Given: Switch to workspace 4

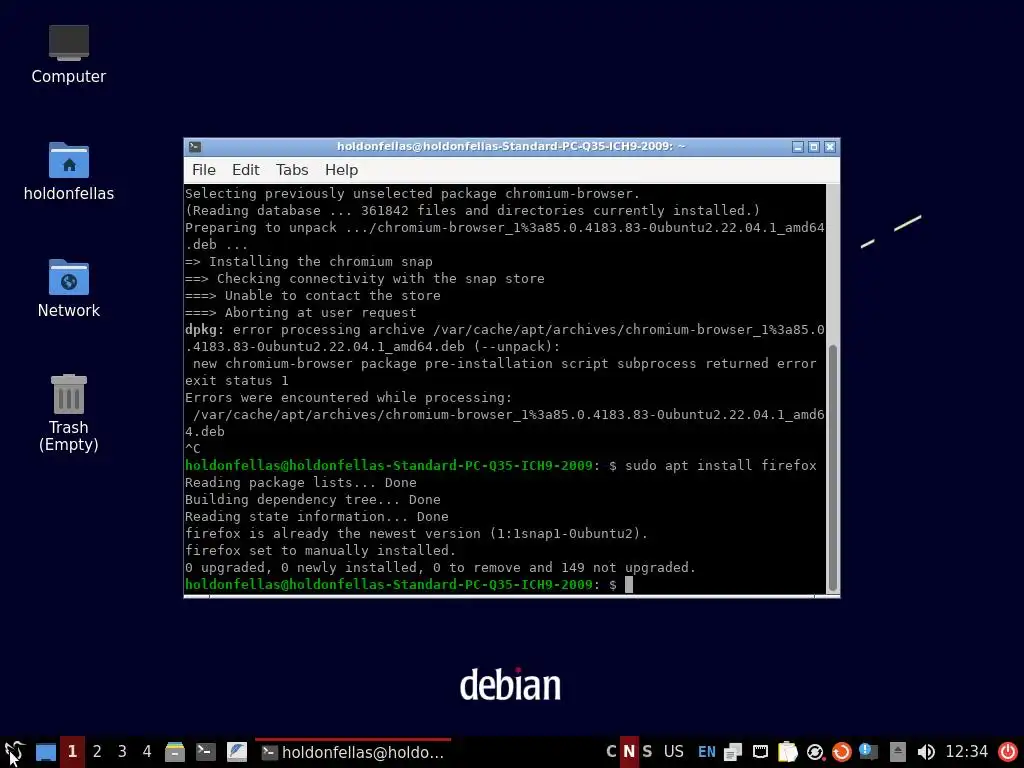Looking at the screenshot, I should click(x=147, y=752).
